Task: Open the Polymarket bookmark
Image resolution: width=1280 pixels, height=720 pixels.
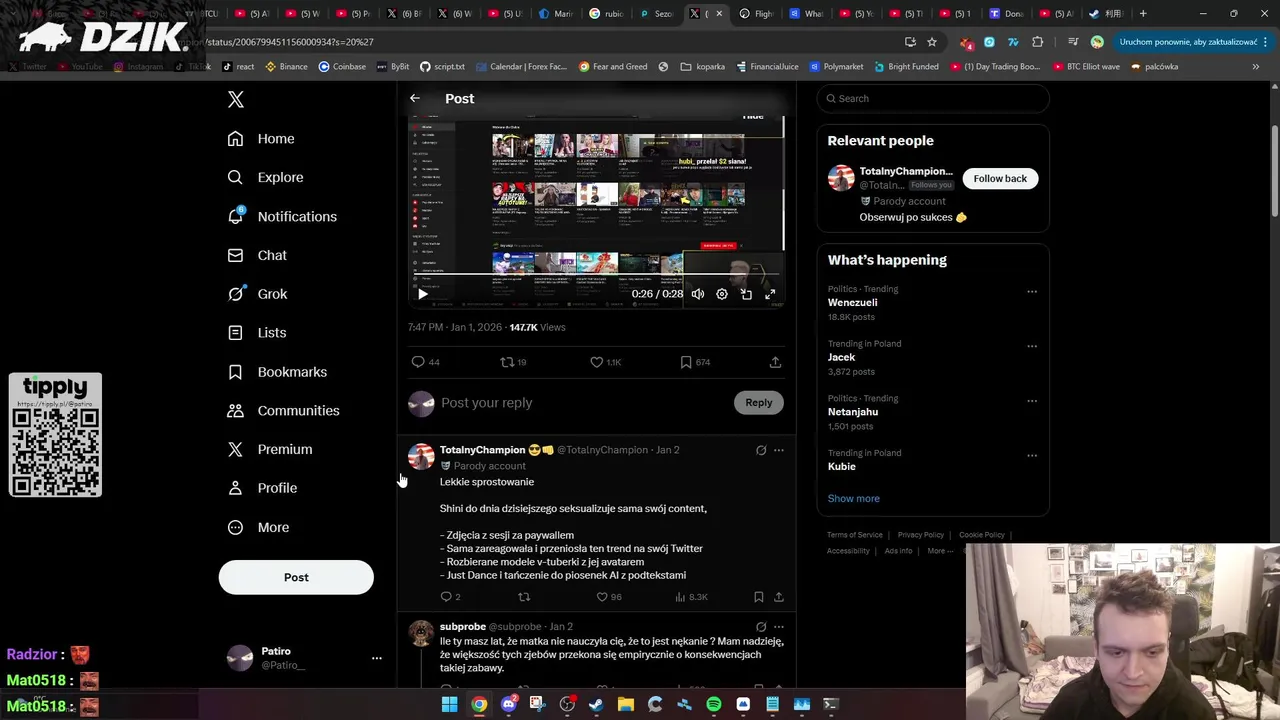Action: 836,67
